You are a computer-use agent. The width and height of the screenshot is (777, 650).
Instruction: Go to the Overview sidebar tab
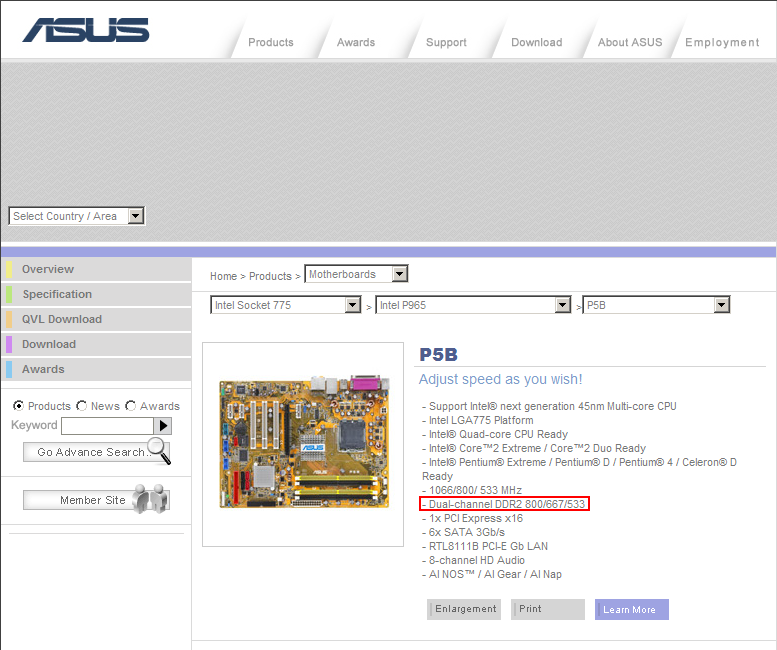97,269
